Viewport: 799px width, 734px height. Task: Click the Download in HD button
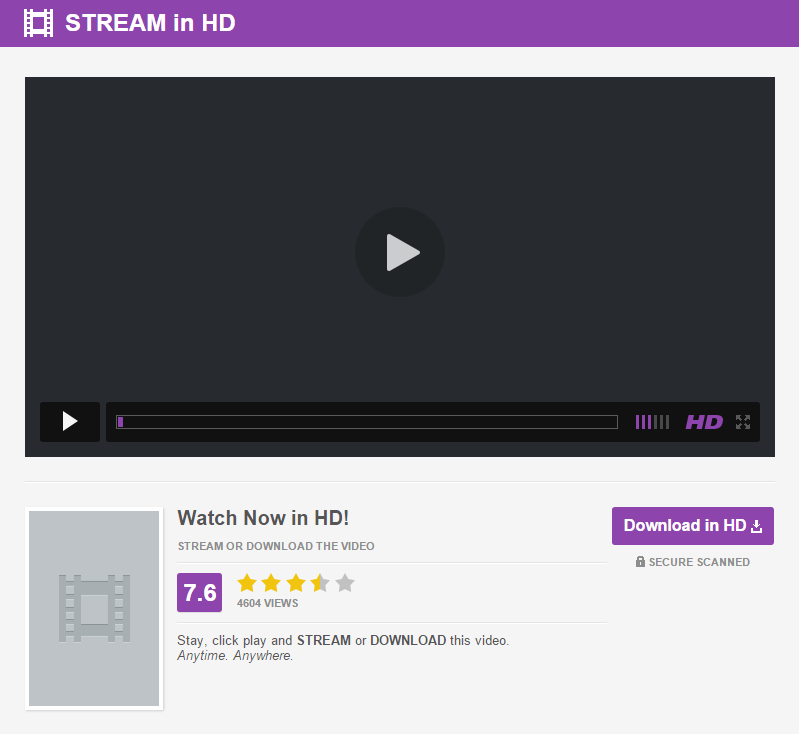pyautogui.click(x=693, y=526)
